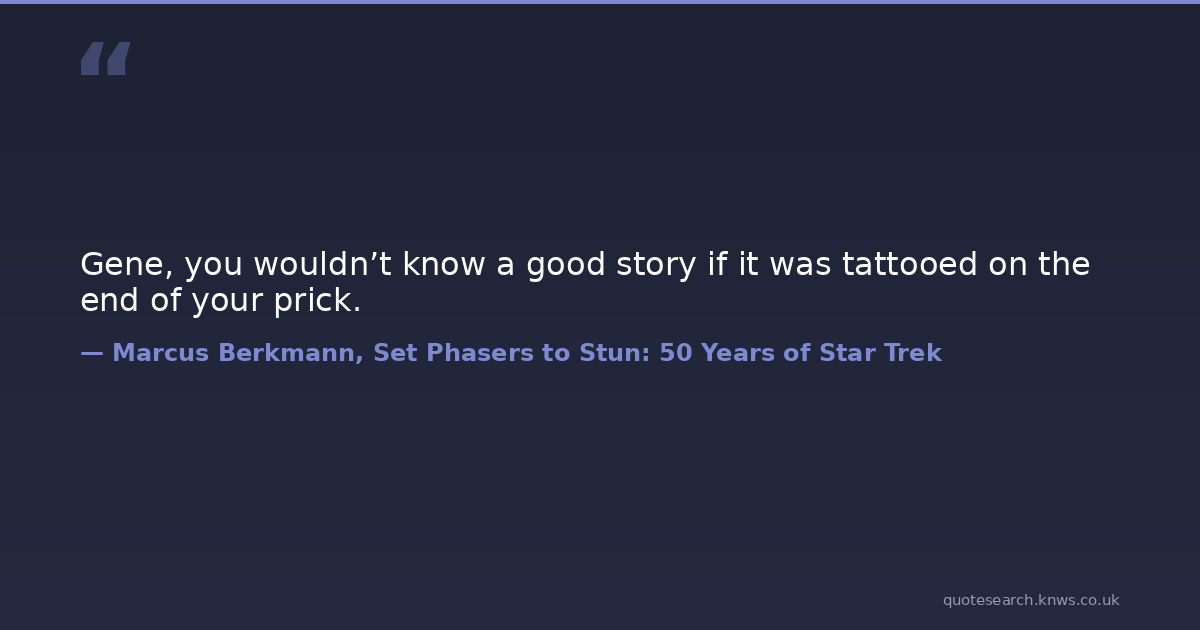Viewport: 1200px width, 630px height.
Task: Select the second line beginning 'end of your'
Action: click(220, 301)
